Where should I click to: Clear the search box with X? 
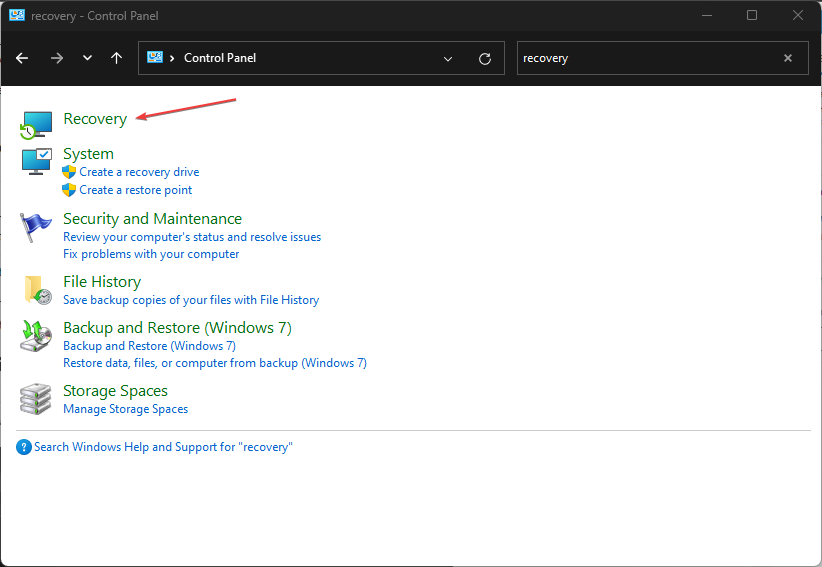click(x=788, y=58)
